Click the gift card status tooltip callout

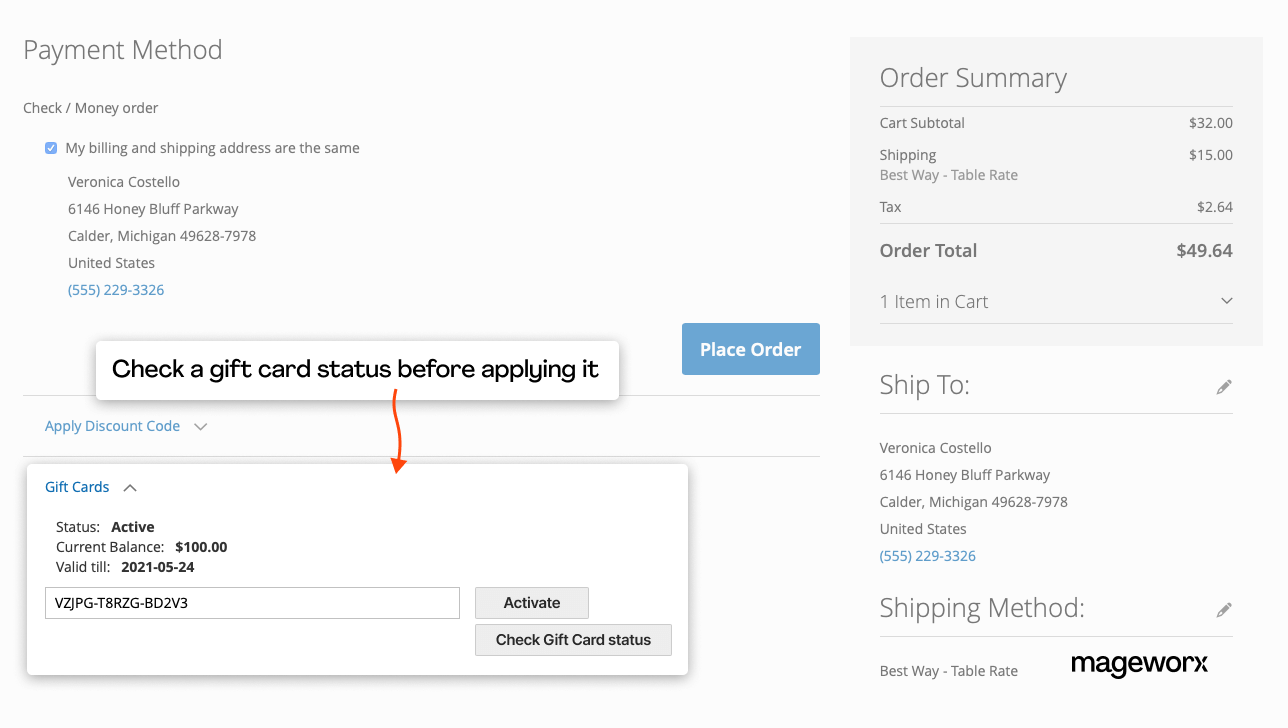tap(356, 370)
